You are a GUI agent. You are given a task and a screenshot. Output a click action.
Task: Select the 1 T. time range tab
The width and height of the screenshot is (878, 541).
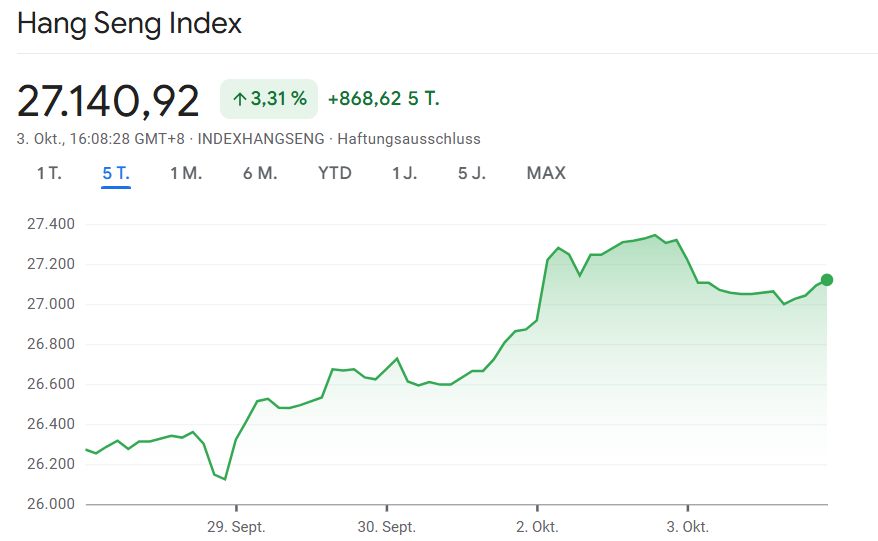[49, 173]
